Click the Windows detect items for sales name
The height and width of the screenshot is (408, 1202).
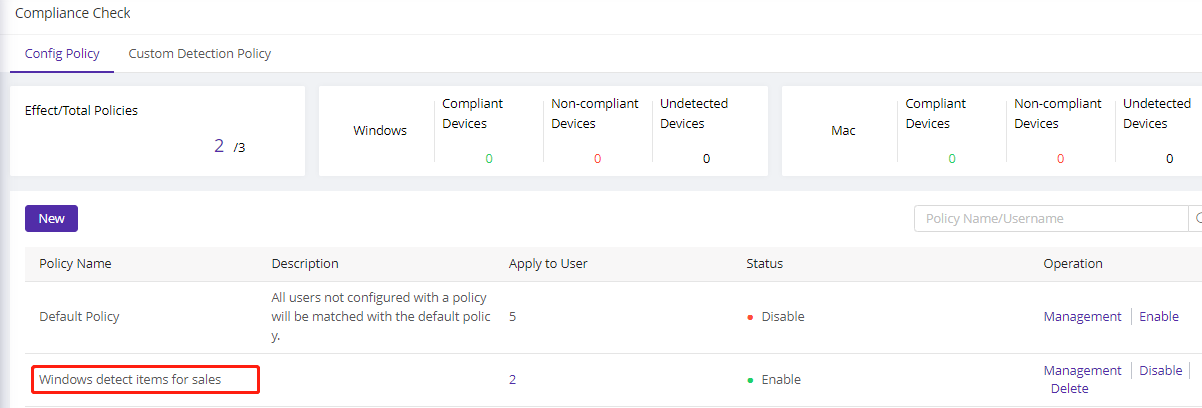click(x=130, y=380)
